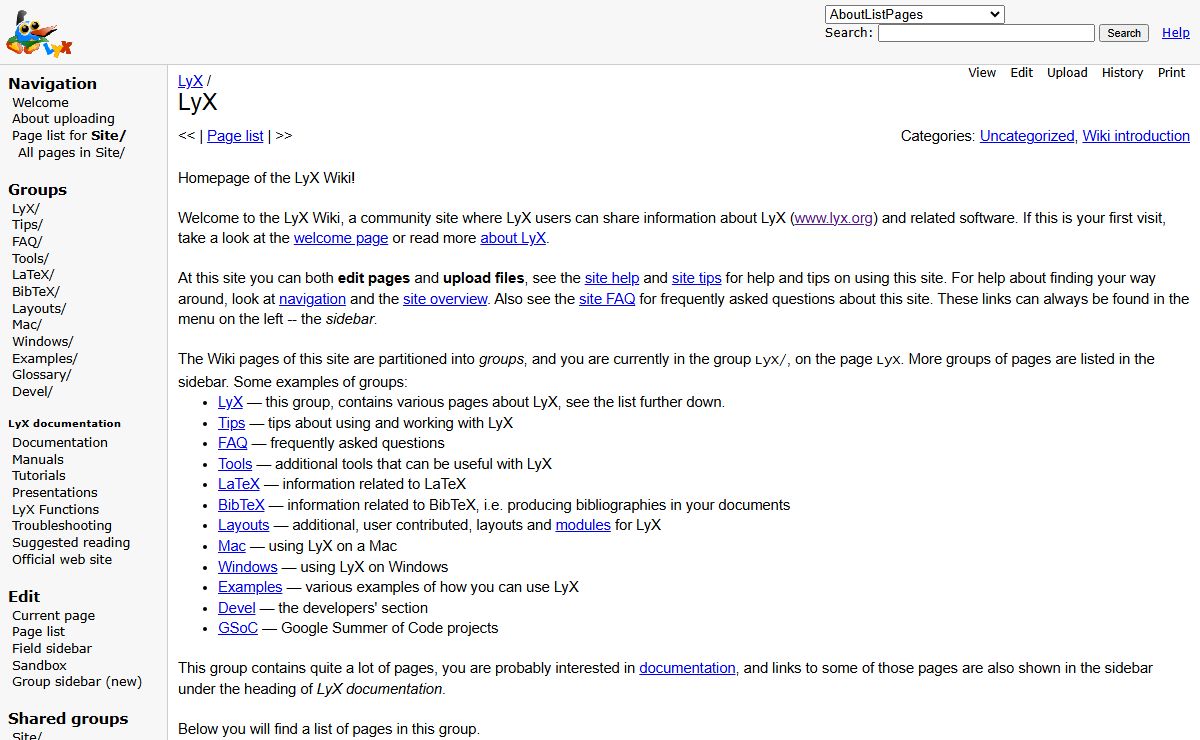Follow the about LyX link
Viewport: 1200px width, 740px height.
[513, 238]
